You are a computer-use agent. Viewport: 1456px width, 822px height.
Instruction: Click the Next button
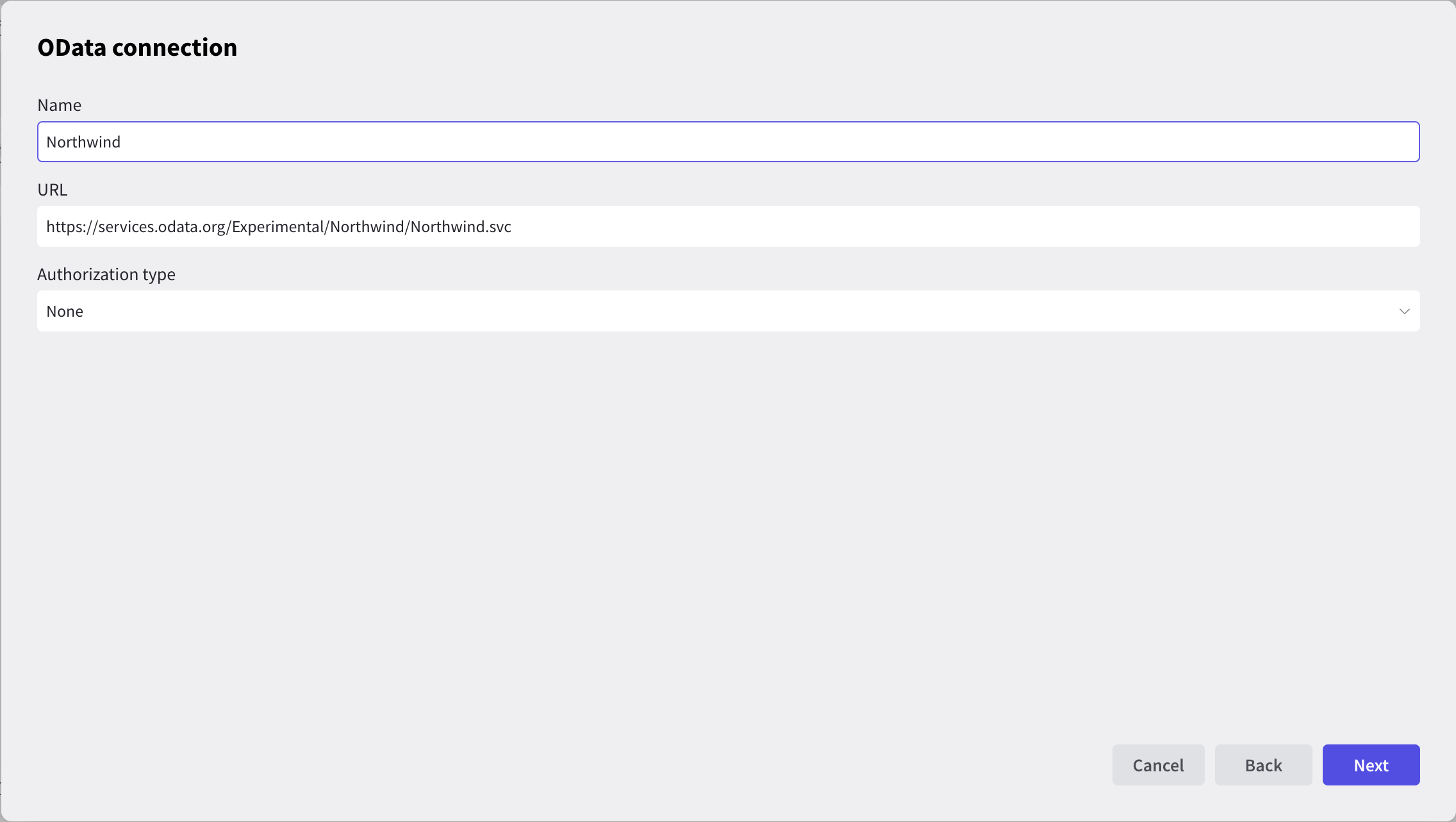1371,765
